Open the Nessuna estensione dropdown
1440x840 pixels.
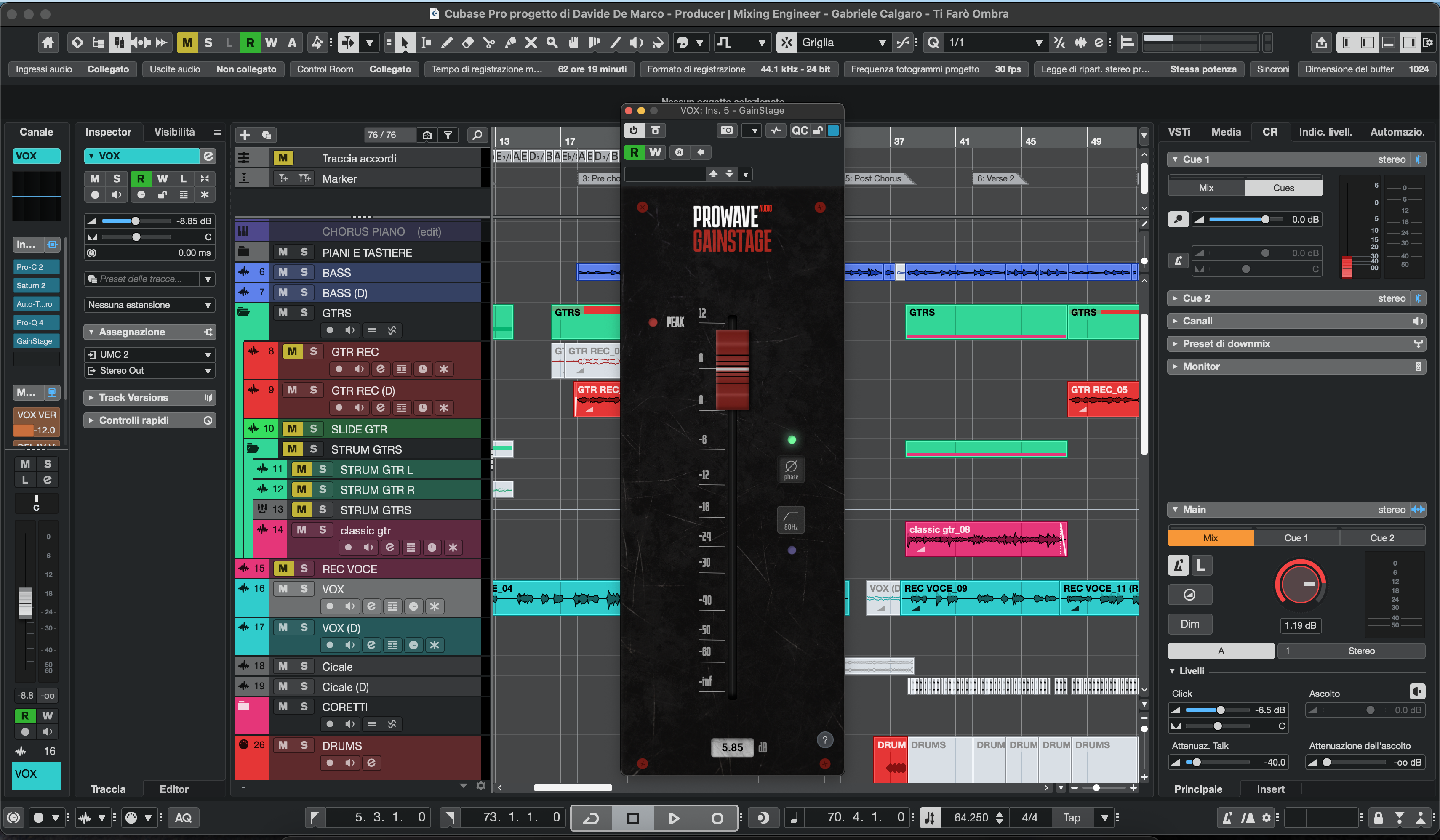coord(150,305)
